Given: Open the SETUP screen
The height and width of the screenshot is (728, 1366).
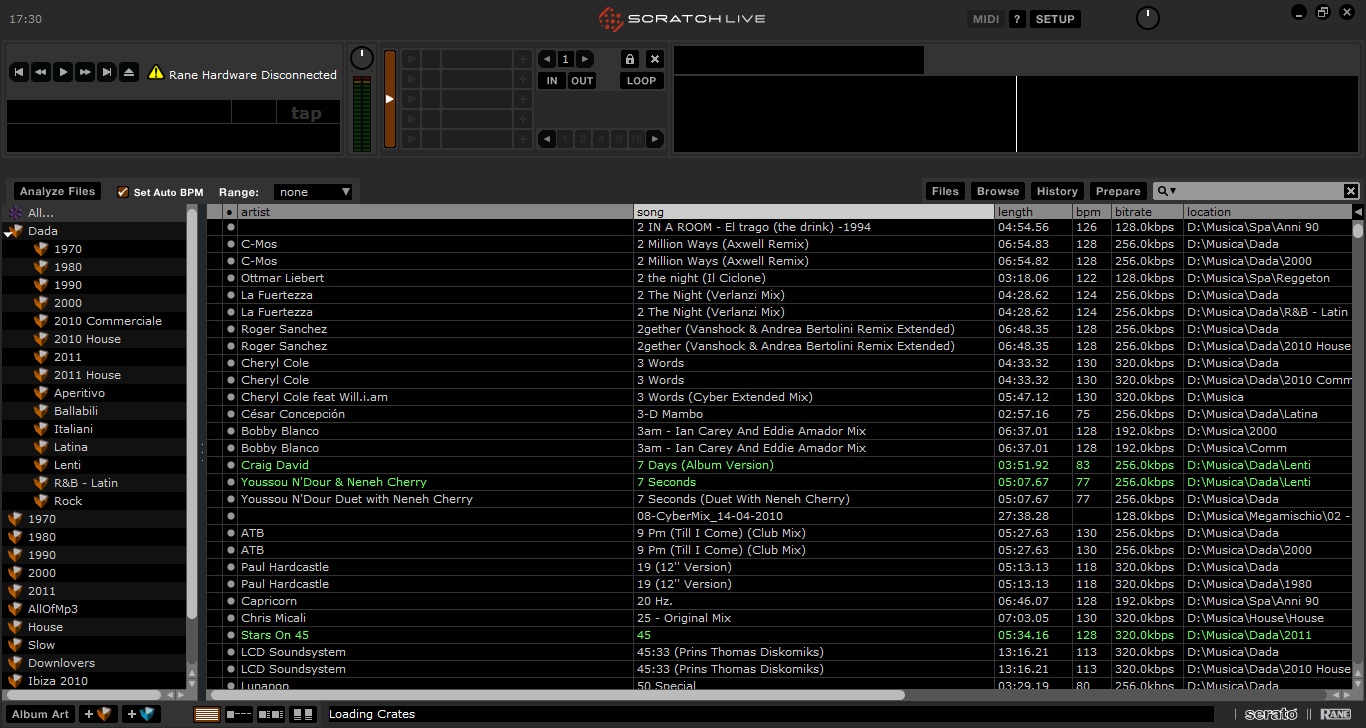Looking at the screenshot, I should coord(1055,19).
